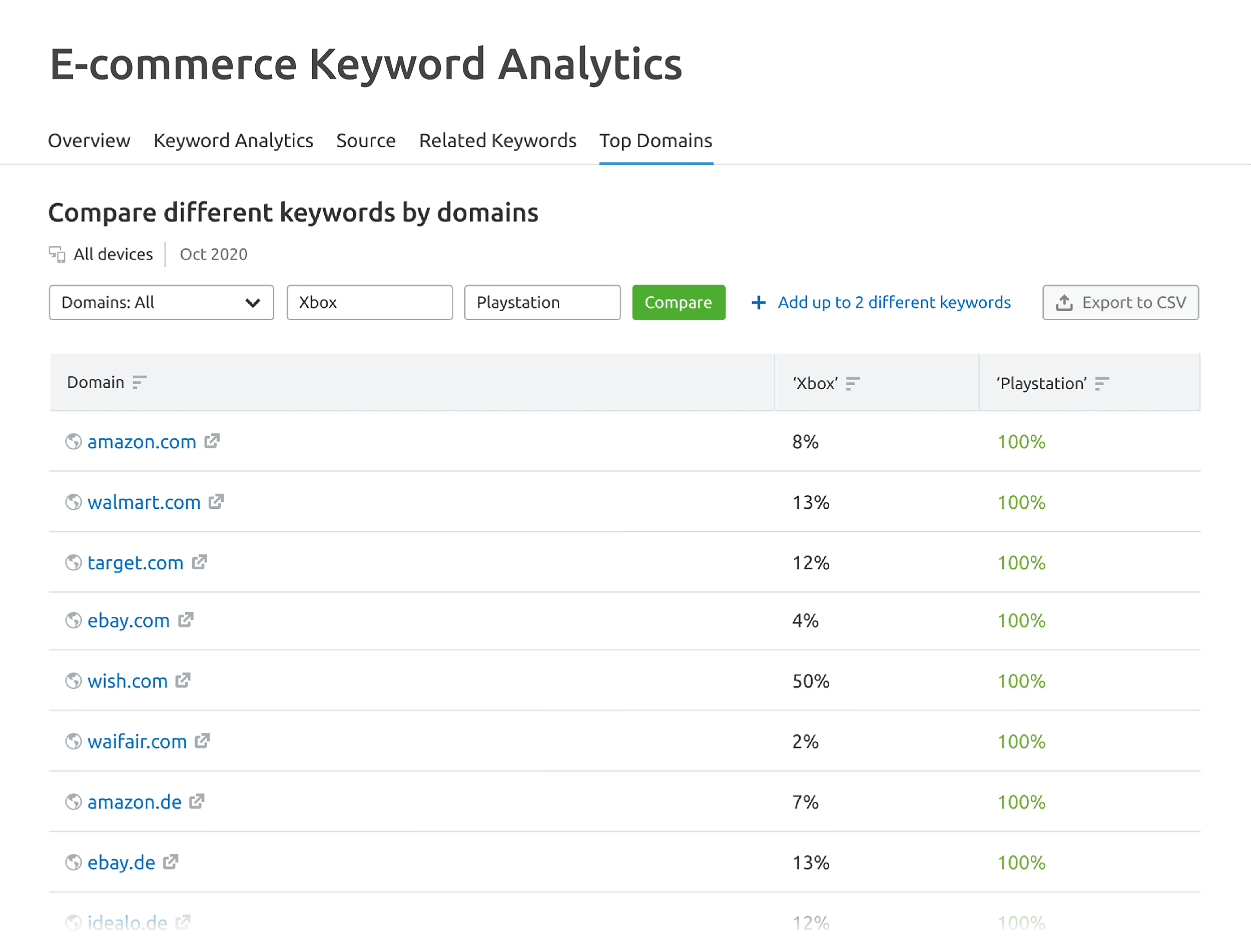Sort by 'Xbox' column sort icon
1251x952 pixels.
pyautogui.click(x=853, y=384)
